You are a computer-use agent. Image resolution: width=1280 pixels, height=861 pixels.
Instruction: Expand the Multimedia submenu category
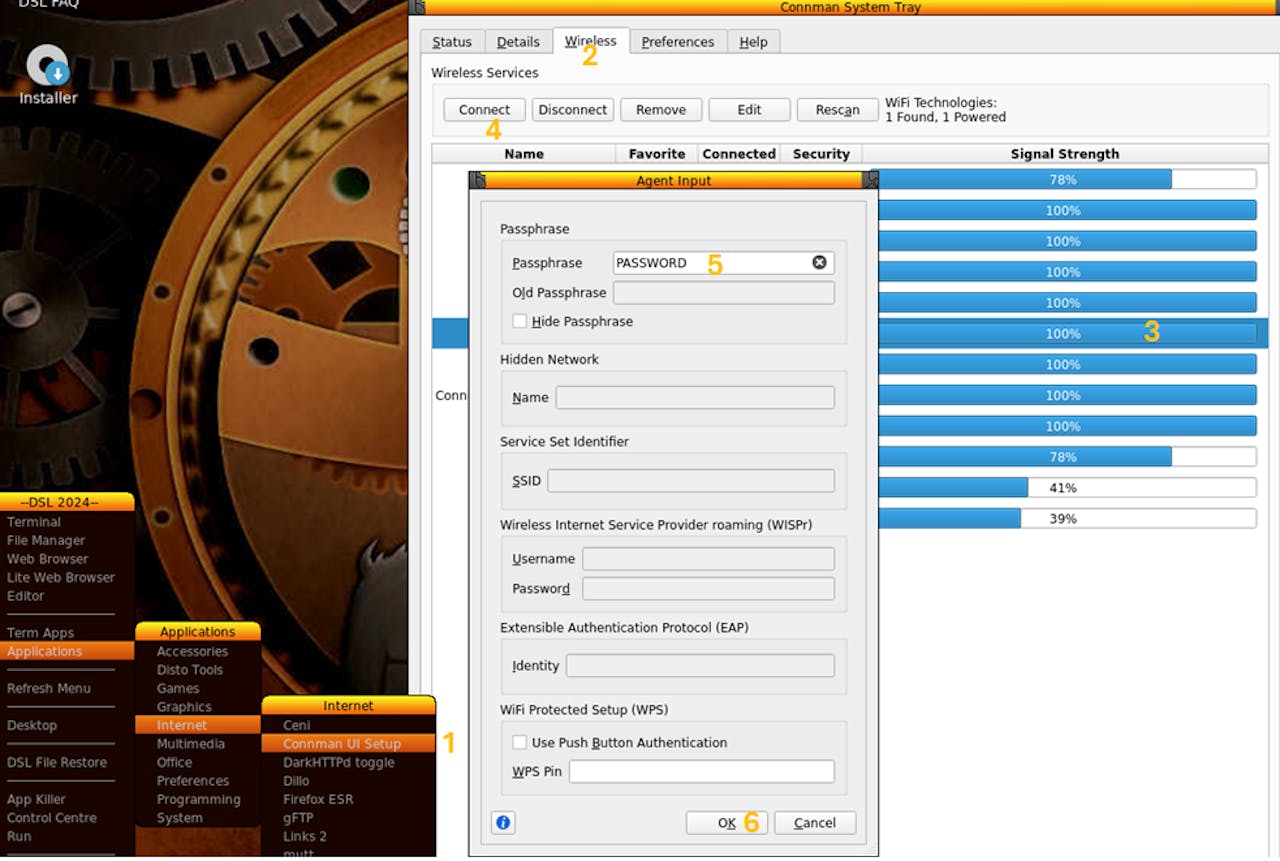tap(190, 744)
